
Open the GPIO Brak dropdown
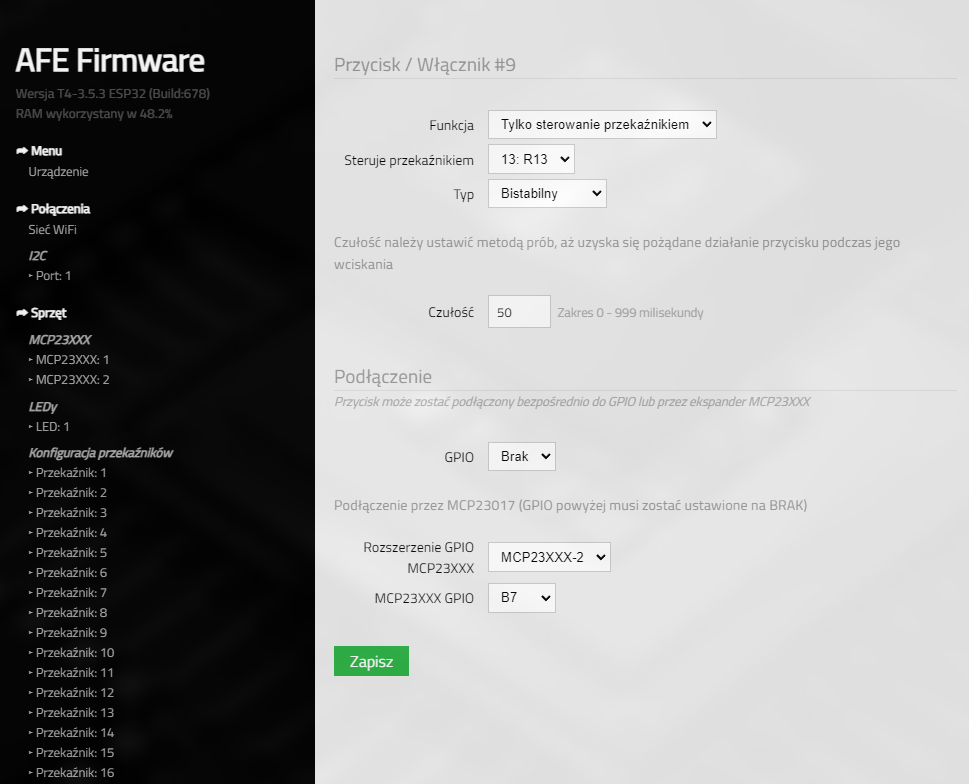pos(522,457)
